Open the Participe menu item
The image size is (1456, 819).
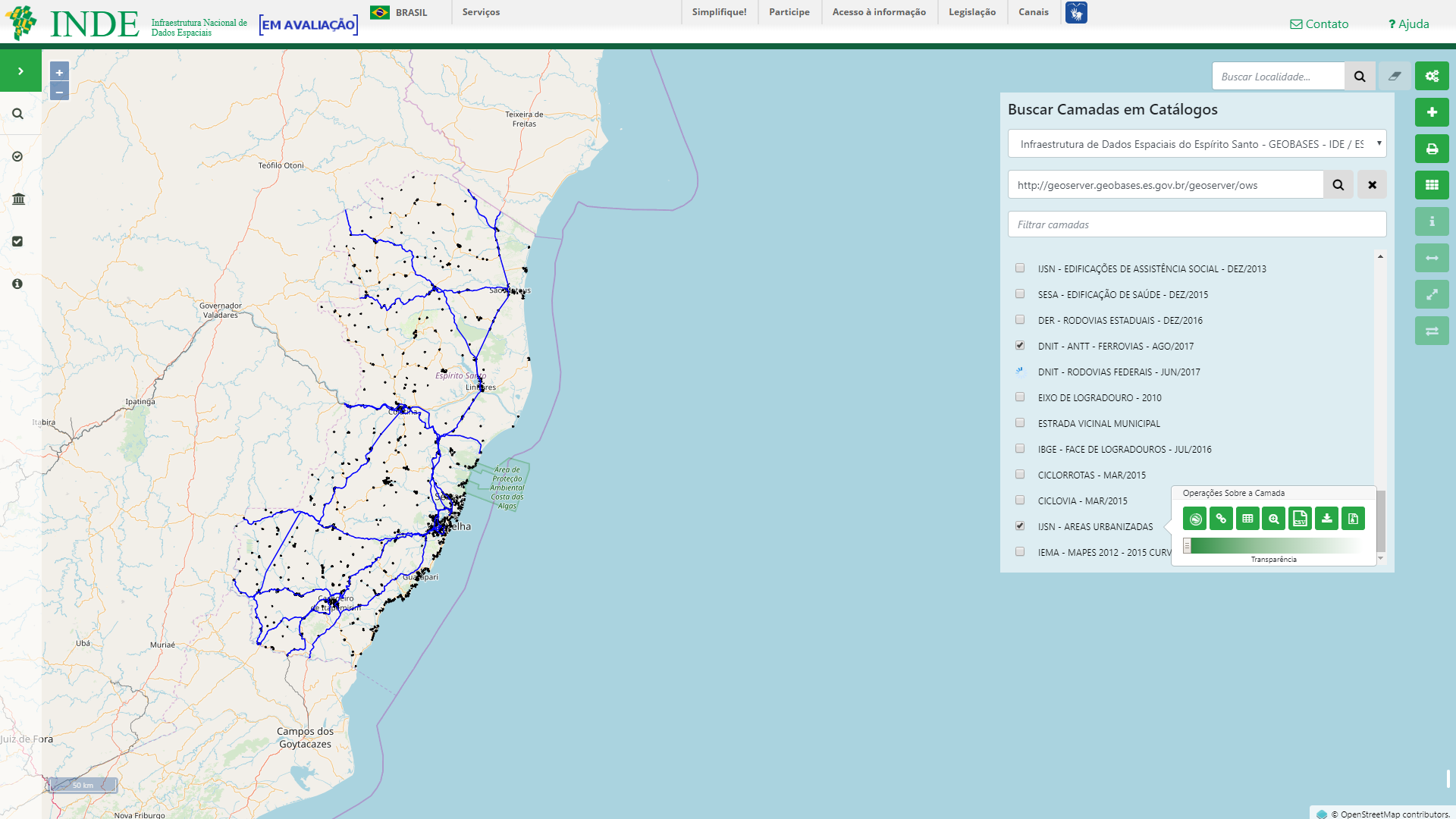click(789, 12)
